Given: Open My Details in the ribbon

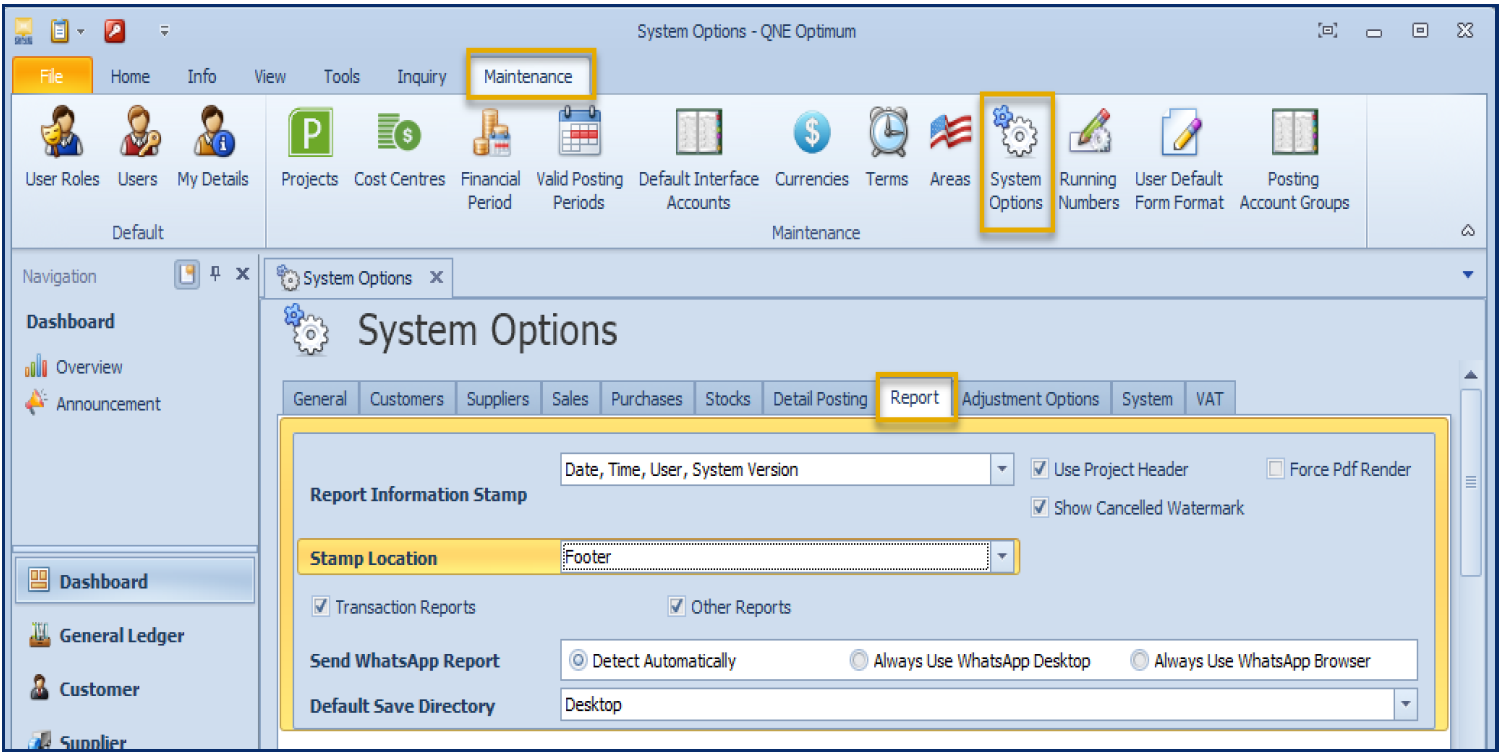Looking at the screenshot, I should [213, 148].
